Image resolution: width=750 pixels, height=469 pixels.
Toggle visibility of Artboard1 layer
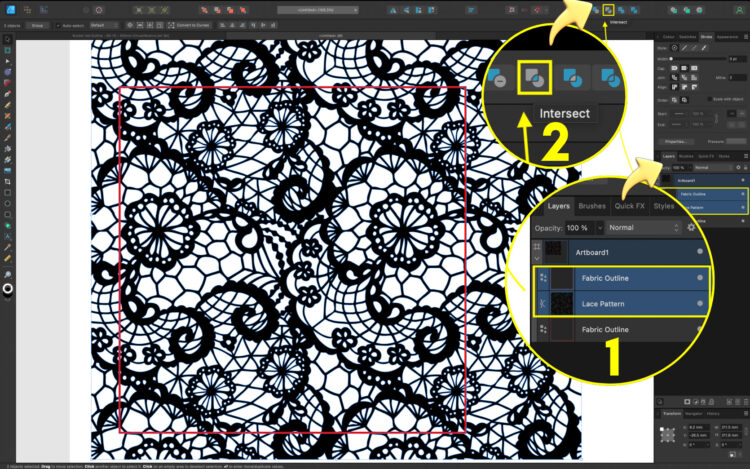click(x=741, y=180)
